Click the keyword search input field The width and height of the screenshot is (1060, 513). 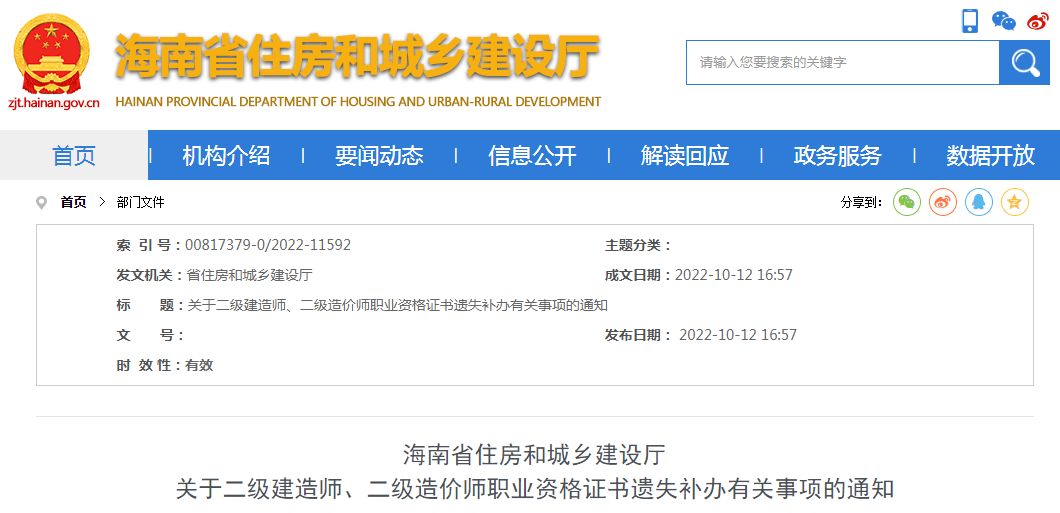842,63
